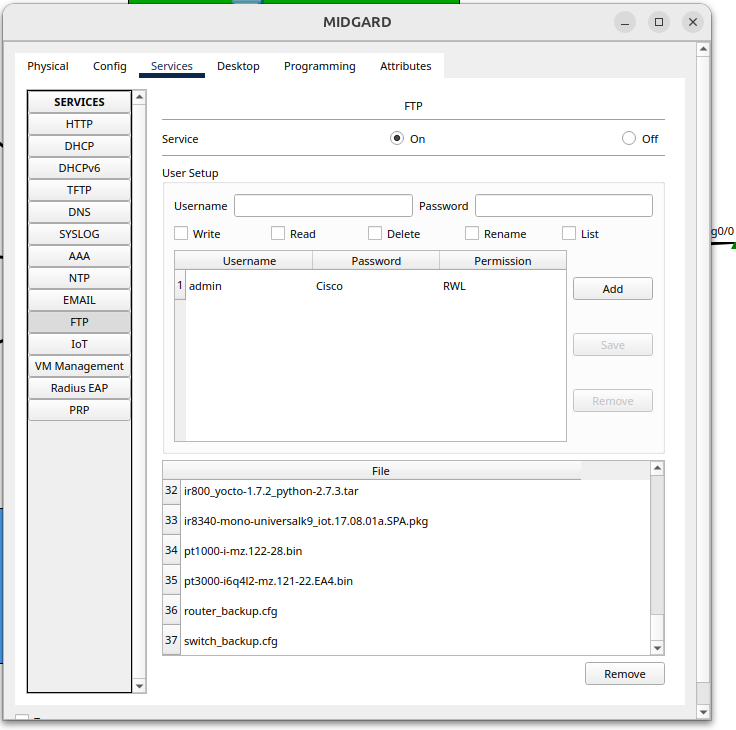Select the FTP service entry
The image size is (736, 730).
click(79, 323)
